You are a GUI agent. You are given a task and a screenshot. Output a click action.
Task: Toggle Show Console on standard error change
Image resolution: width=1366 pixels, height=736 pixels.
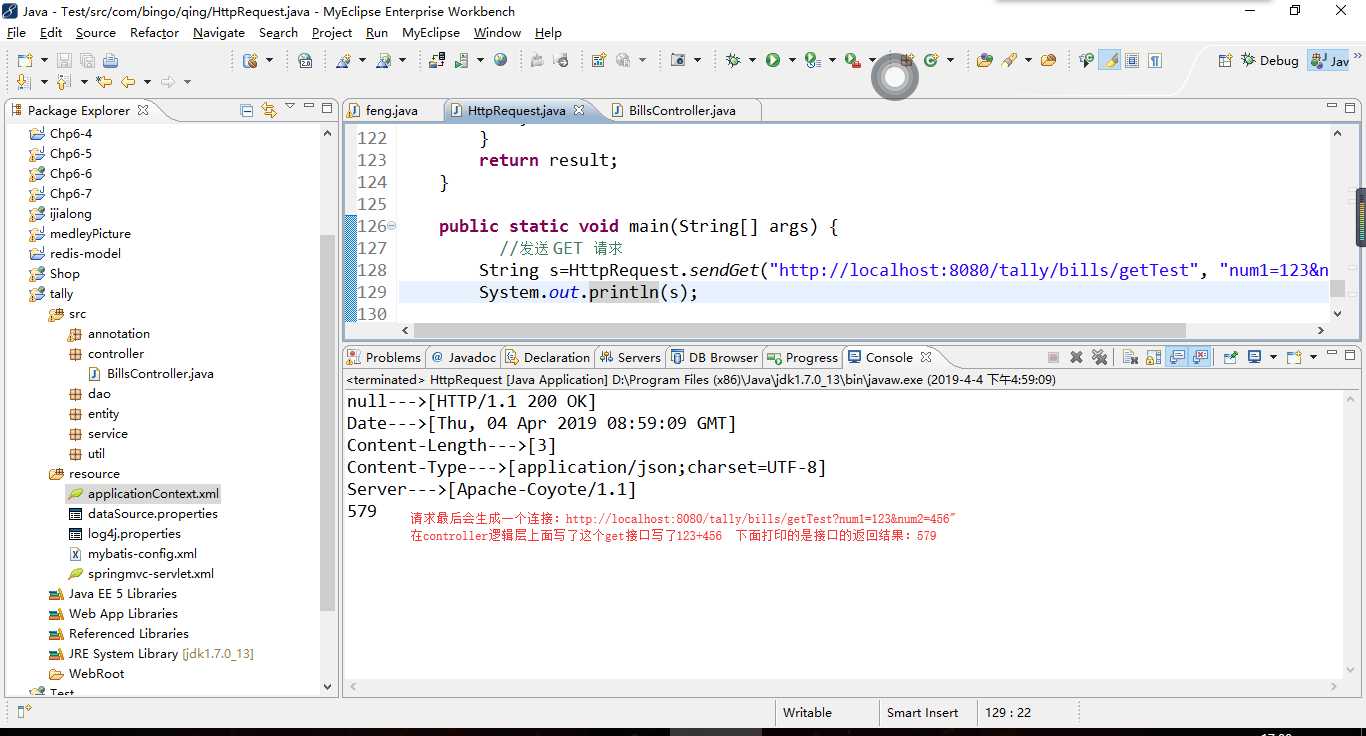pos(1201,357)
